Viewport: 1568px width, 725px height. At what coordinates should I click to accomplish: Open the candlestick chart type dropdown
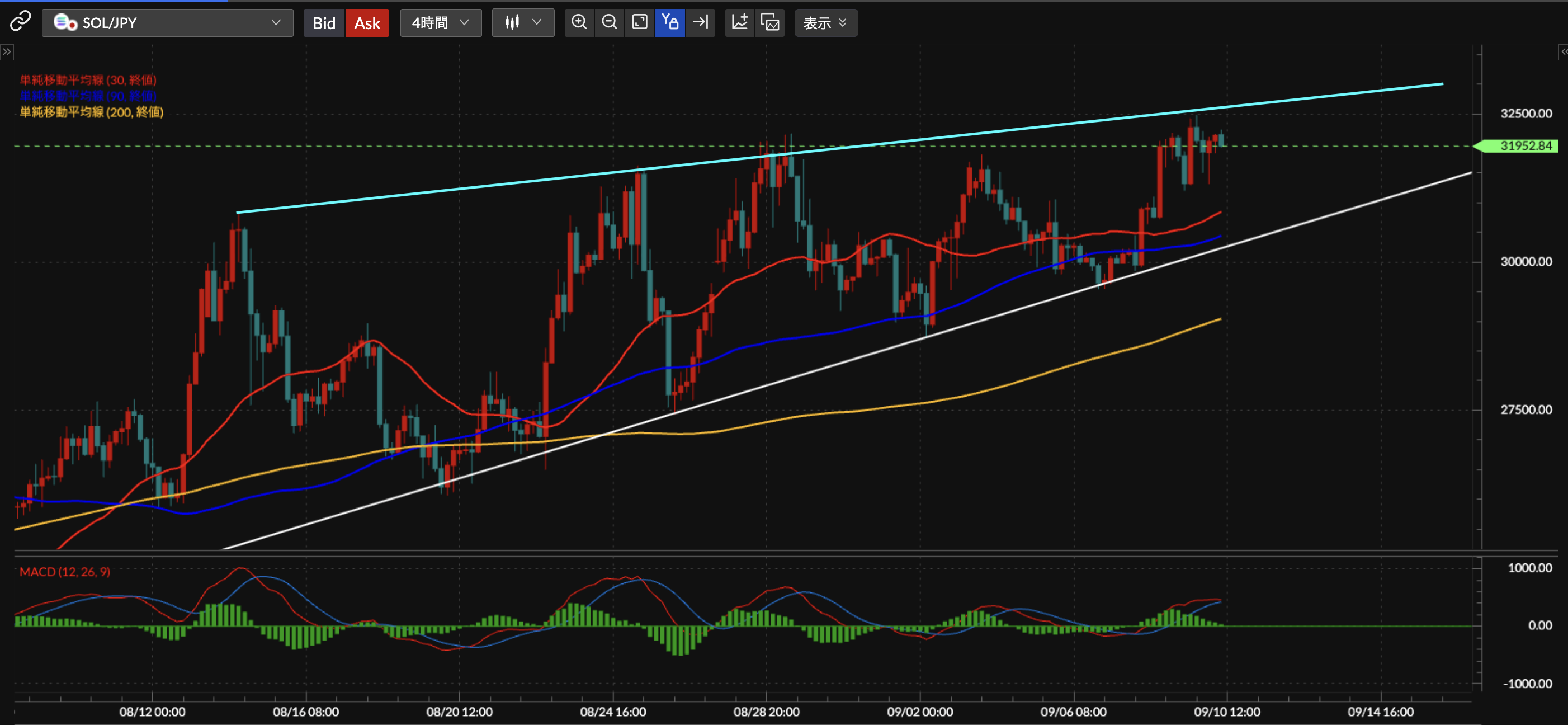click(523, 22)
